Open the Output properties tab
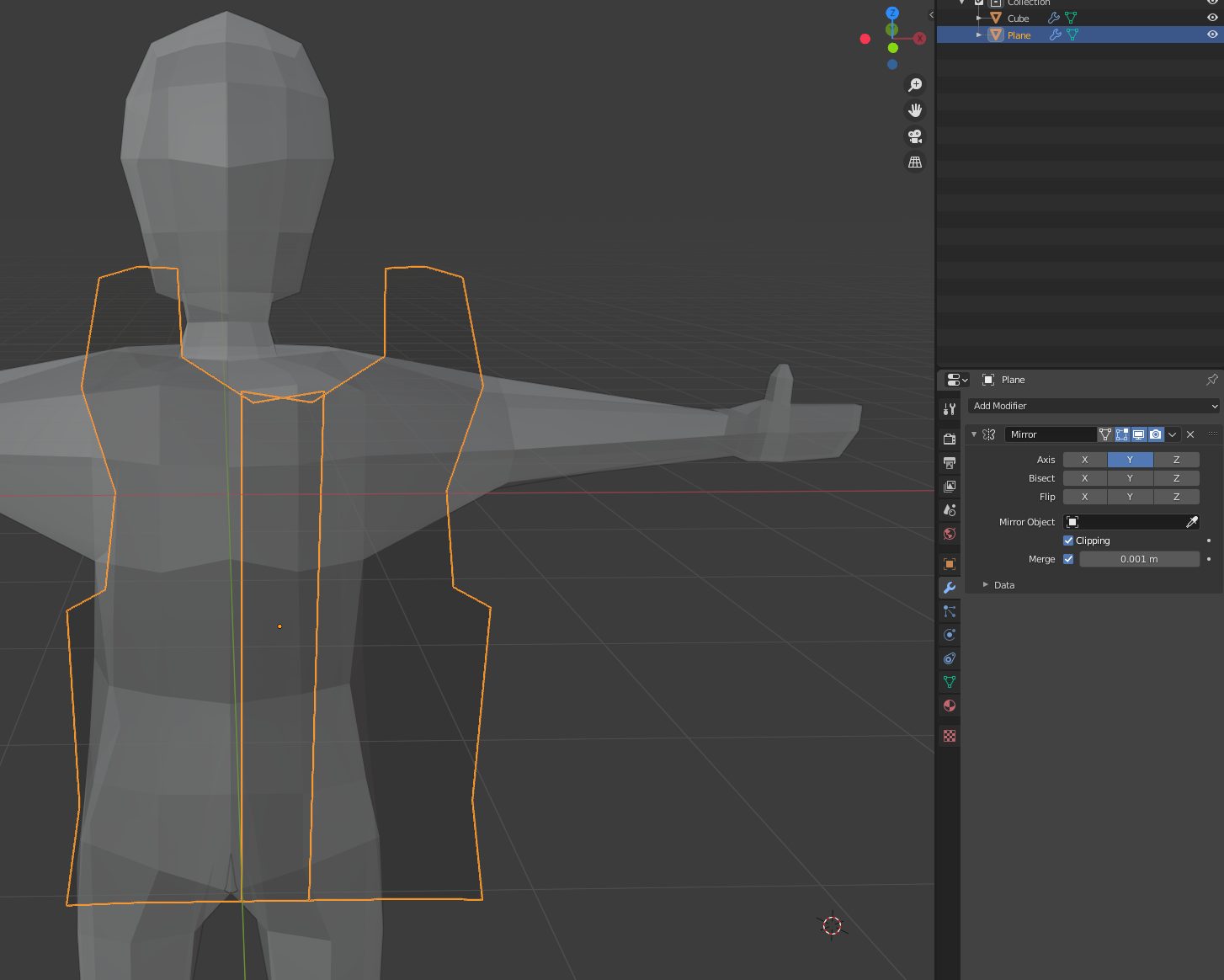Screen dimensions: 1224x980 pyautogui.click(x=950, y=462)
